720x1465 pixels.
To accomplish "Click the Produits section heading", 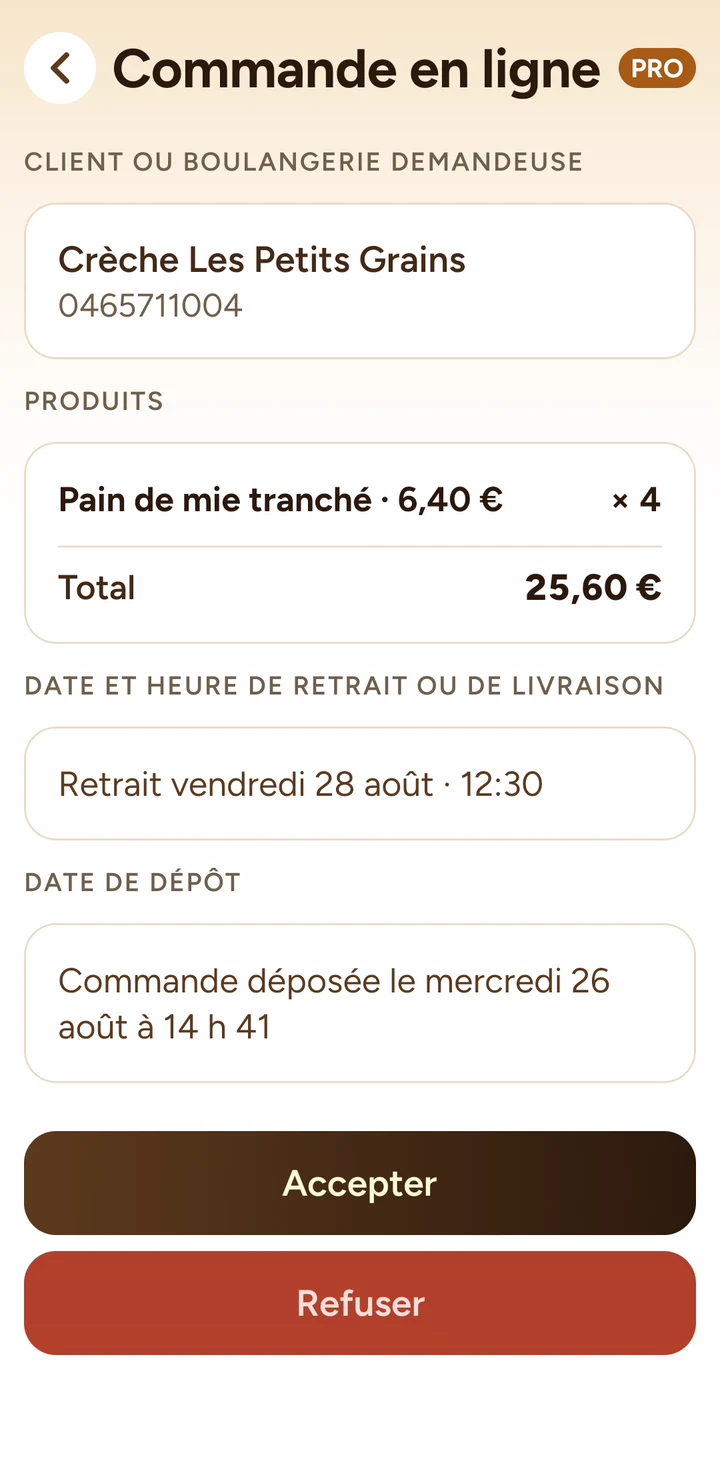I will pos(94,401).
